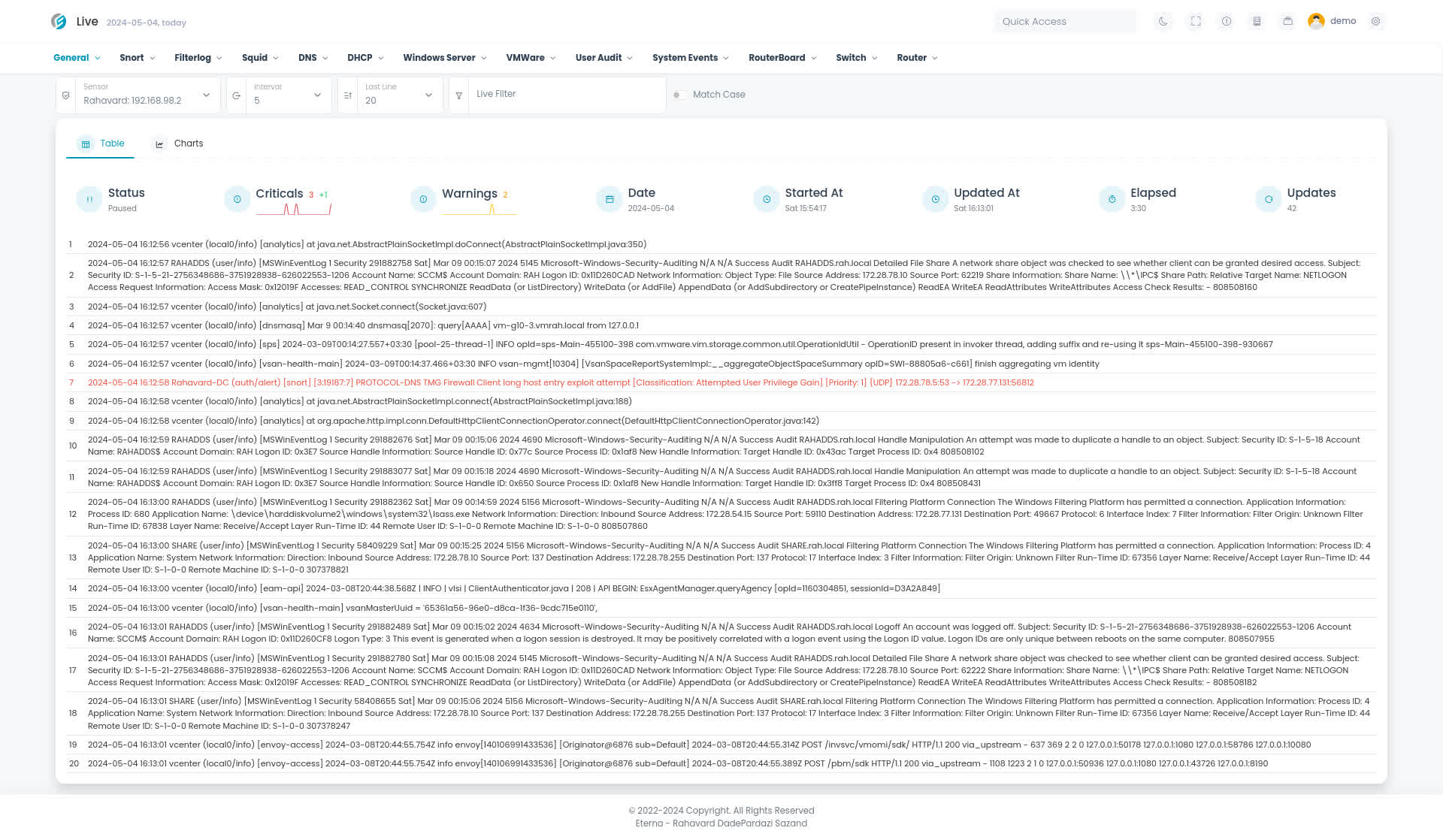Click the filter funnel icon
Viewport: 1443px width, 840px height.
(459, 95)
